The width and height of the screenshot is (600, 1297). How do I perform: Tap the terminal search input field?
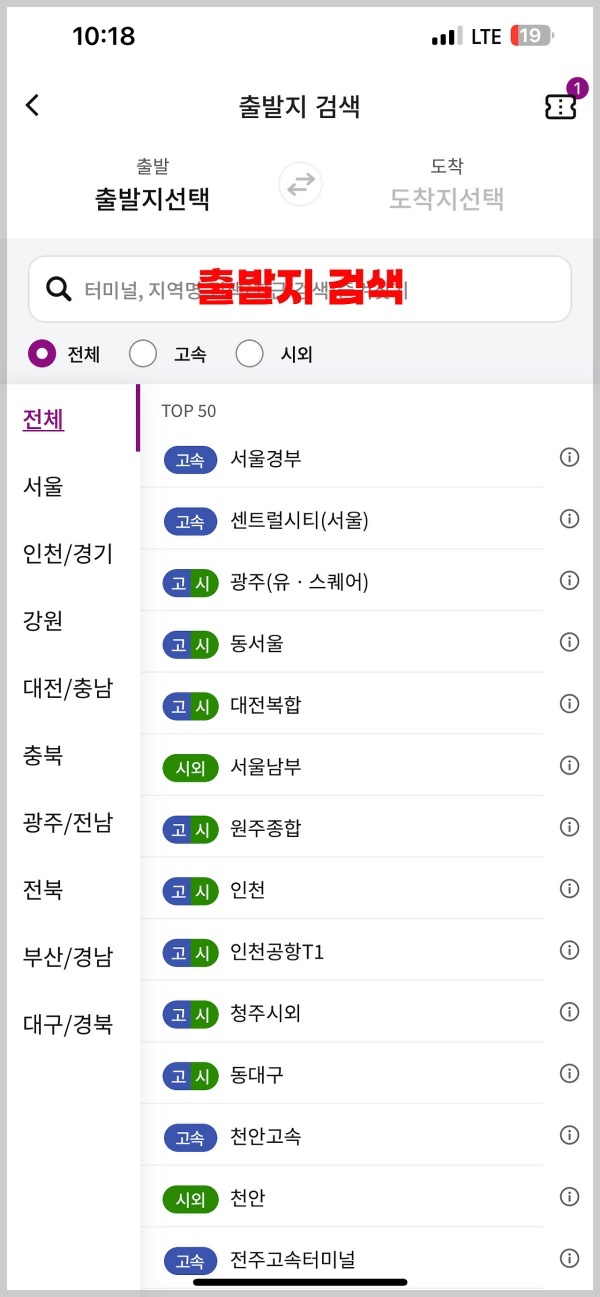click(x=300, y=287)
